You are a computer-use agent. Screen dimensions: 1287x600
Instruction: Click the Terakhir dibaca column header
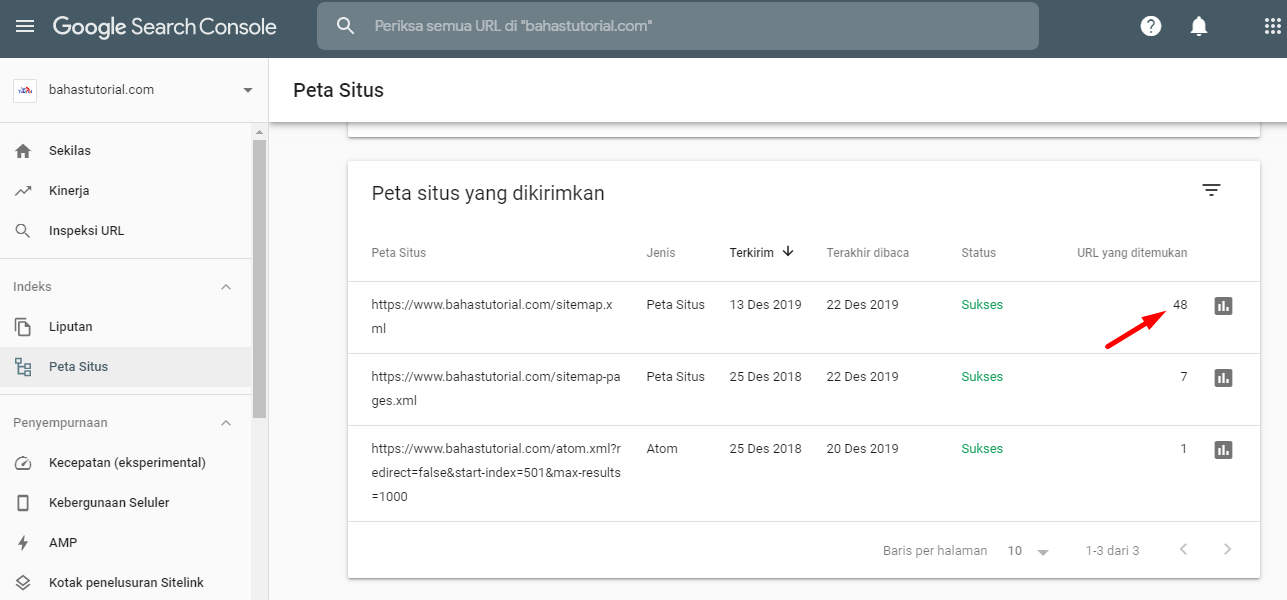867,253
